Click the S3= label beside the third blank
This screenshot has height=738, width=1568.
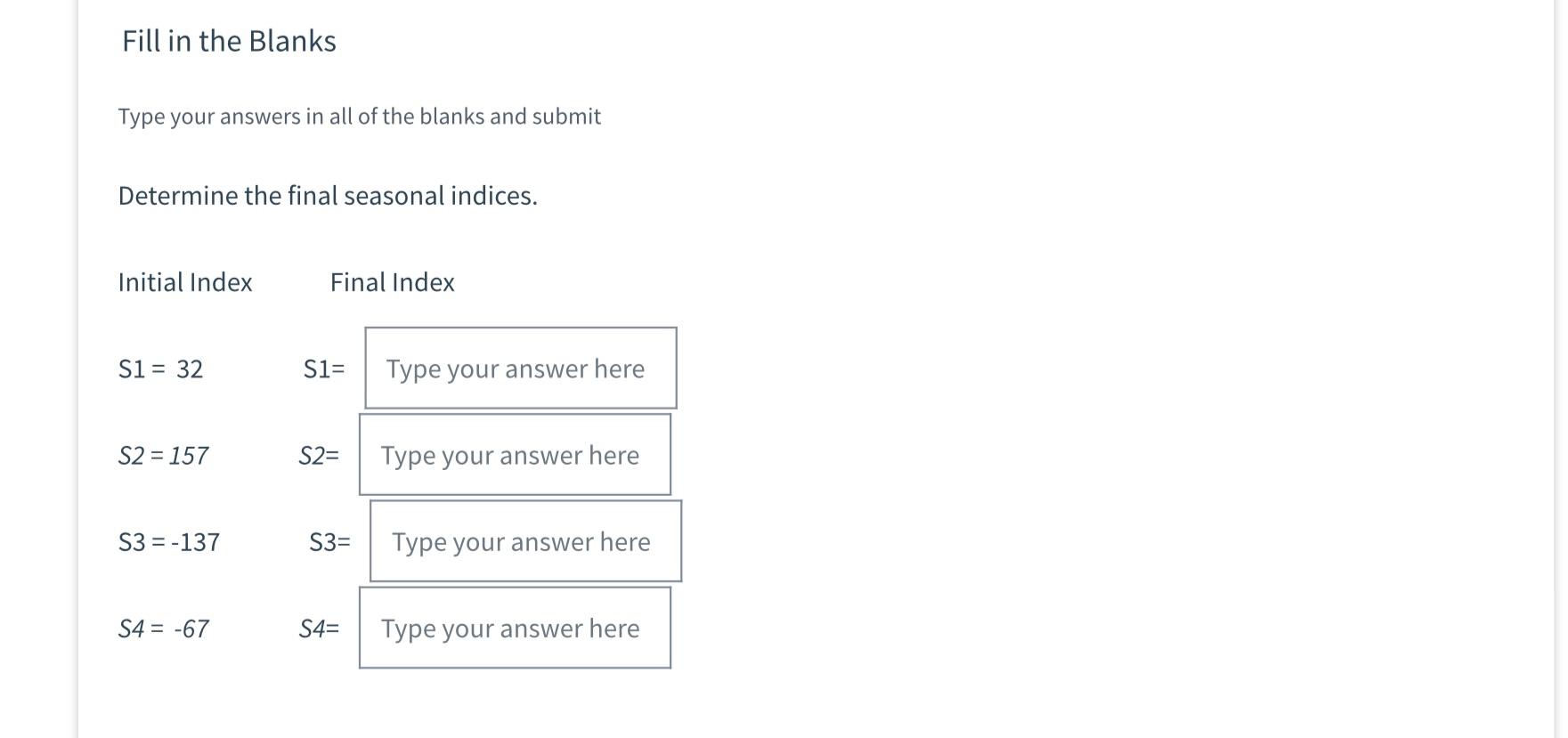coord(329,541)
